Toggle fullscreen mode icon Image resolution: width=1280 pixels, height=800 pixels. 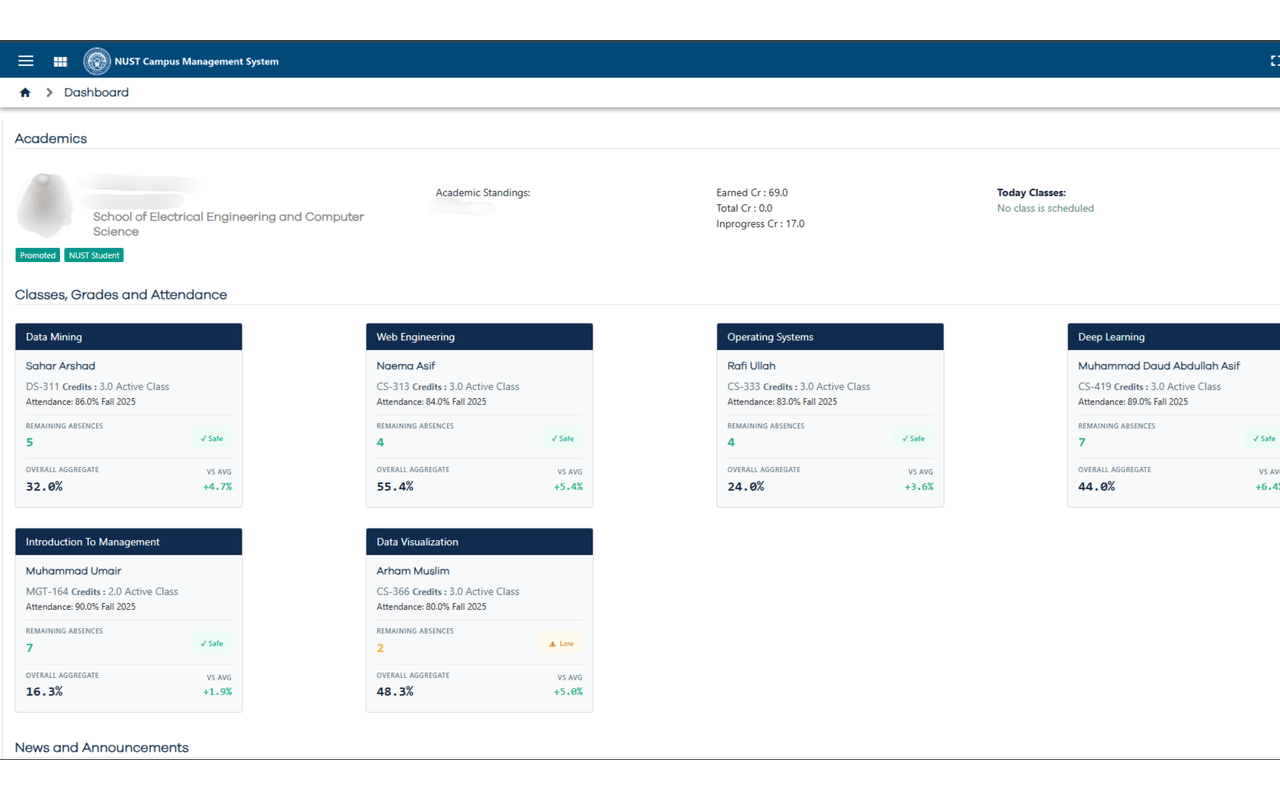pos(1274,61)
